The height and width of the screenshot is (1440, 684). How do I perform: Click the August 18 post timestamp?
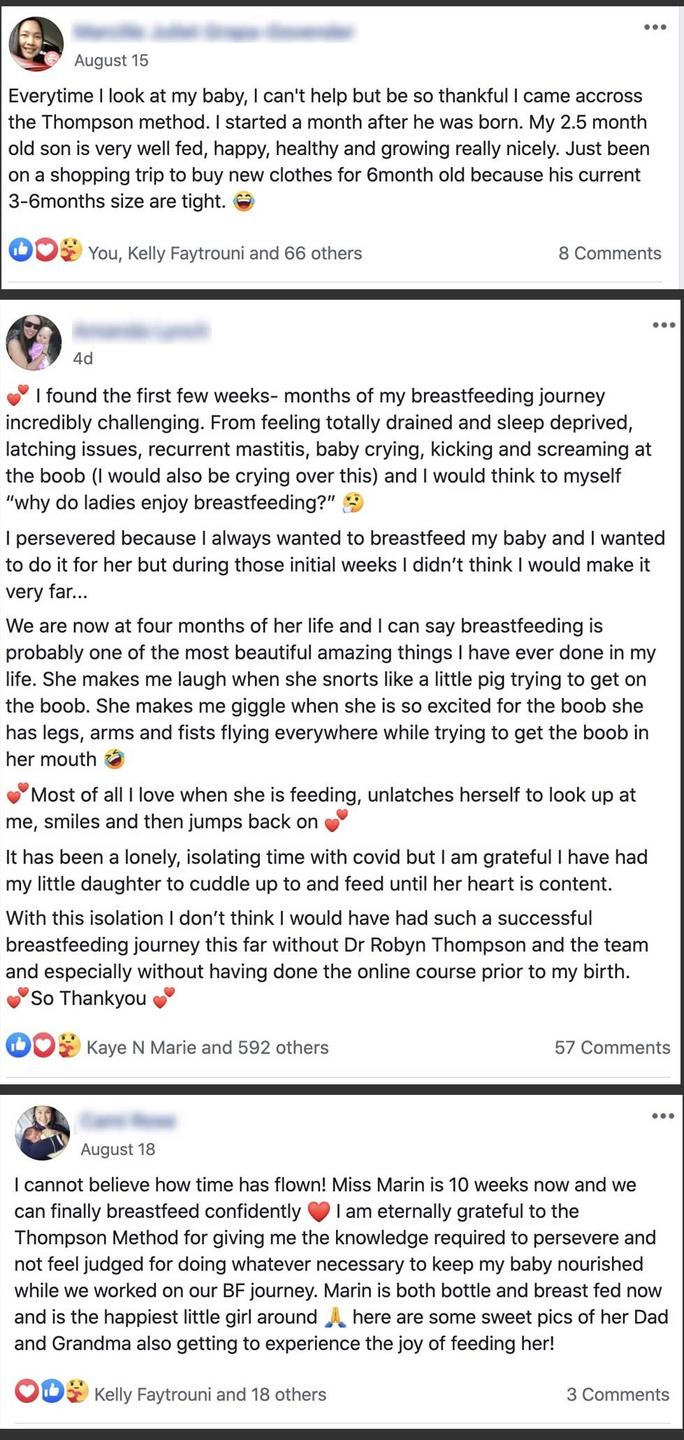coord(118,1149)
